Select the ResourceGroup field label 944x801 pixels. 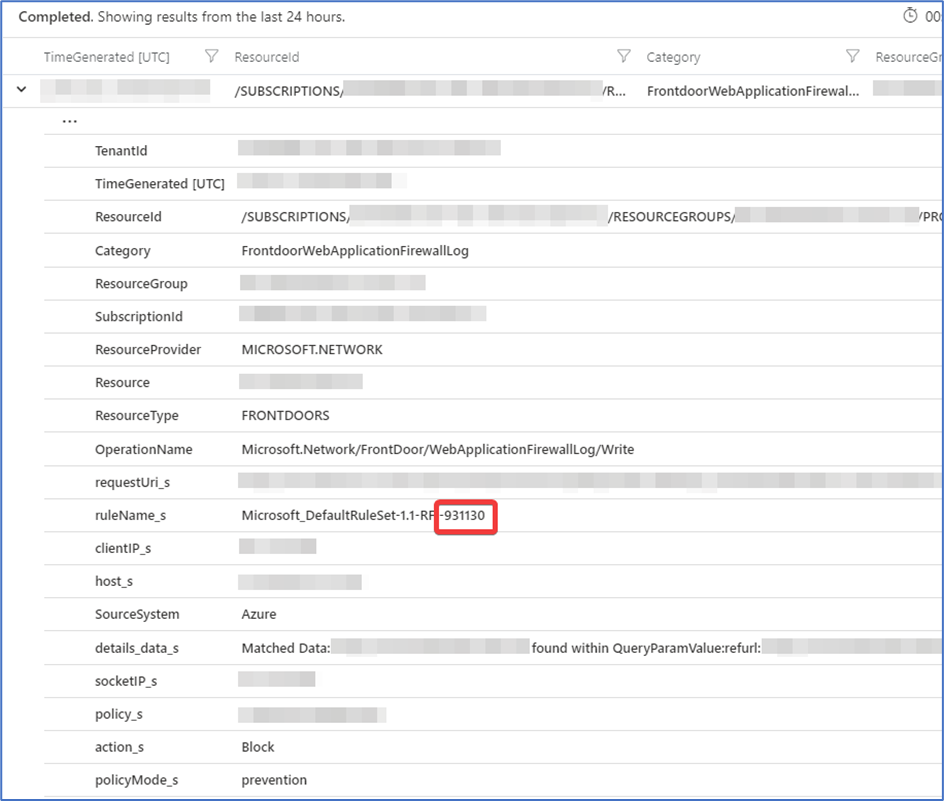pyautogui.click(x=141, y=284)
